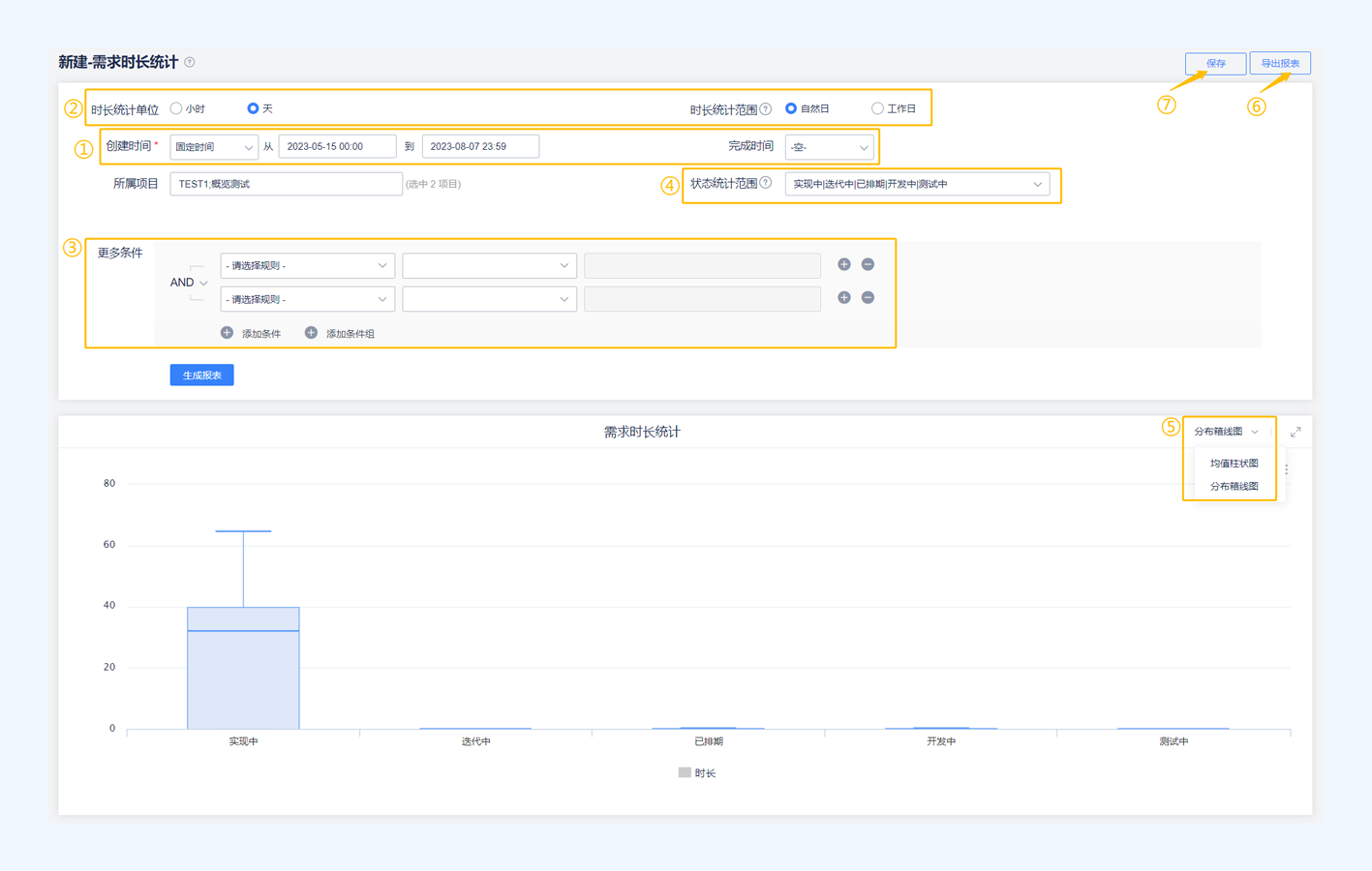Expand chart to fullscreen
The width and height of the screenshot is (1372, 871).
[x=1296, y=432]
